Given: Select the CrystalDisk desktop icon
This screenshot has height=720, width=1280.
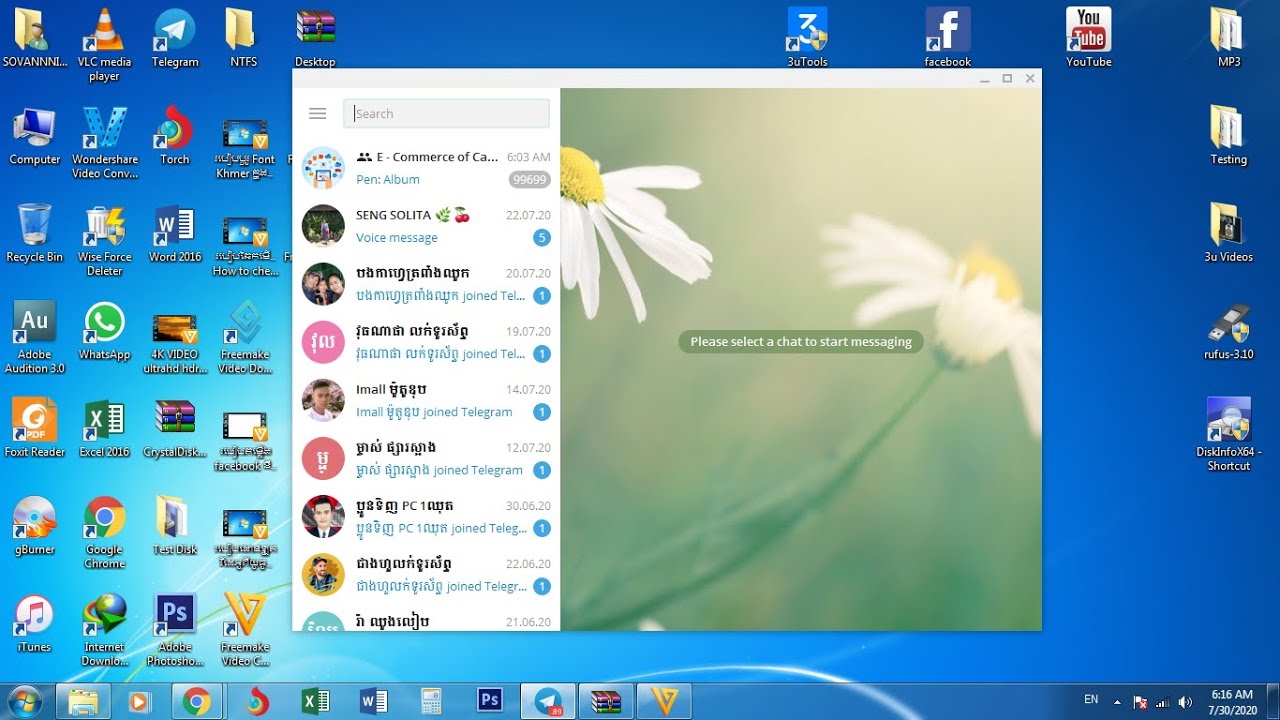Looking at the screenshot, I should click(175, 427).
